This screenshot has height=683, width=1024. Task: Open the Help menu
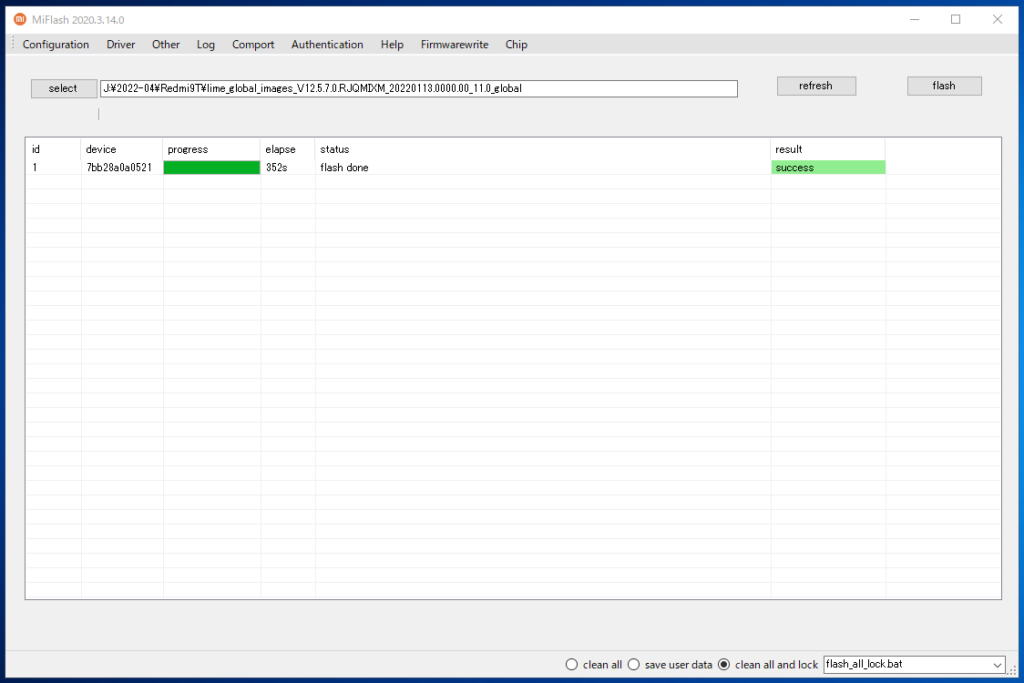pos(391,44)
